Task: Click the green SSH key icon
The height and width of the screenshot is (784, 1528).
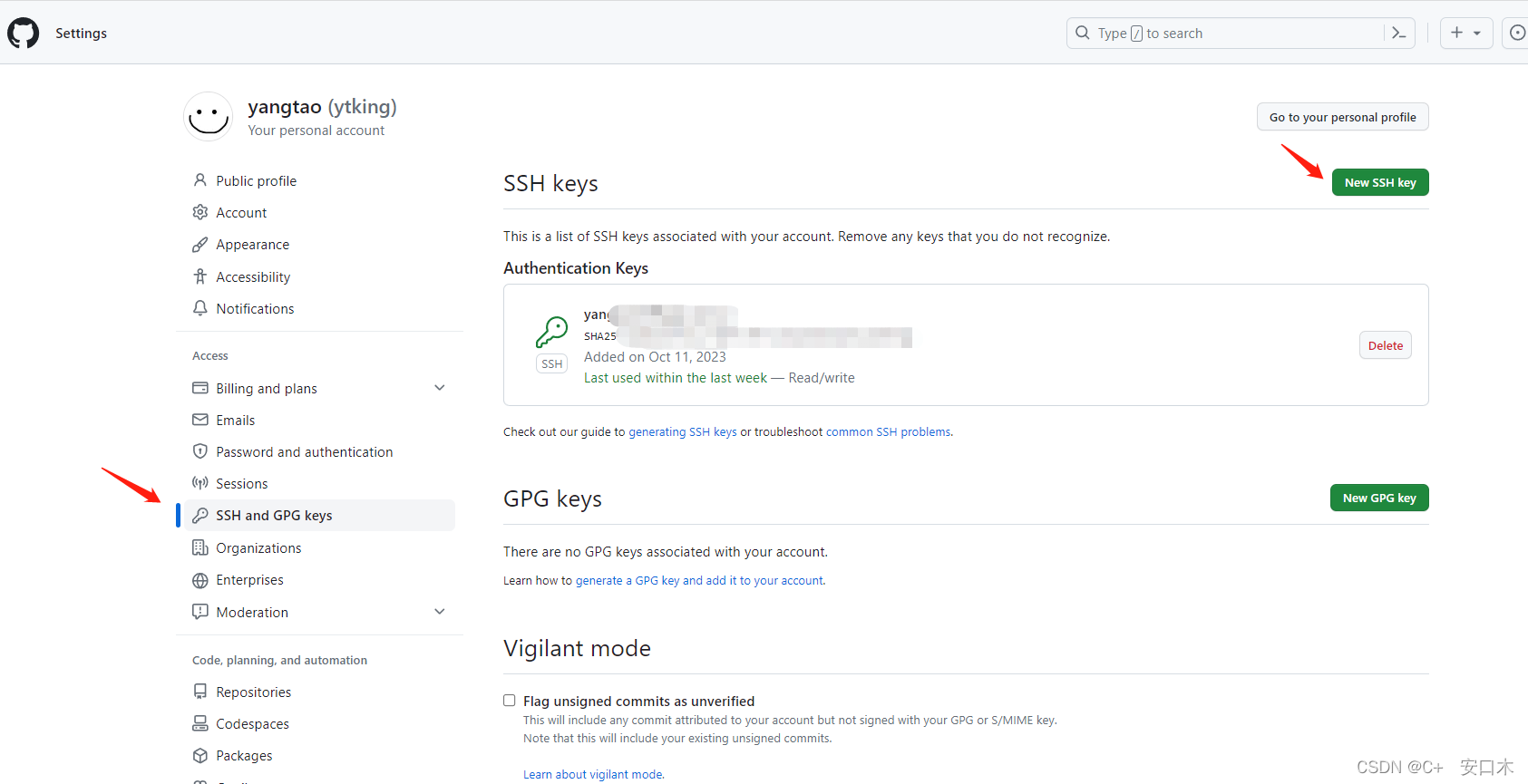Action: pyautogui.click(x=551, y=332)
